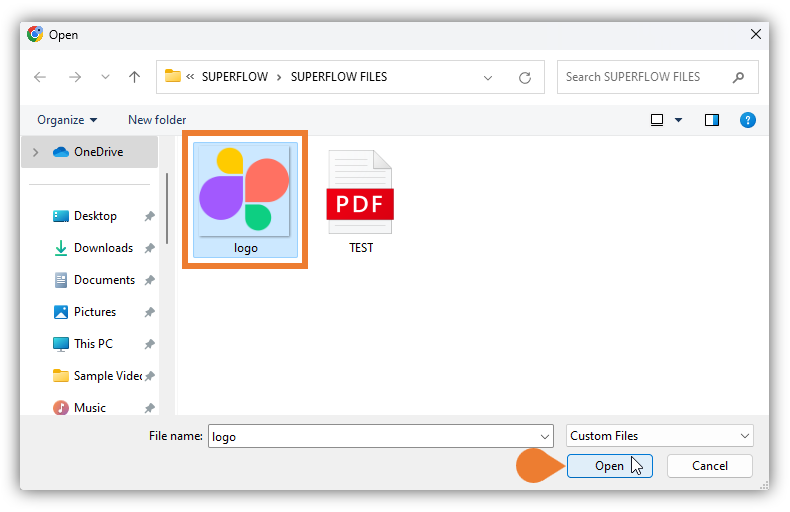
Task: Select the logo image file thumbnail
Action: (x=244, y=190)
